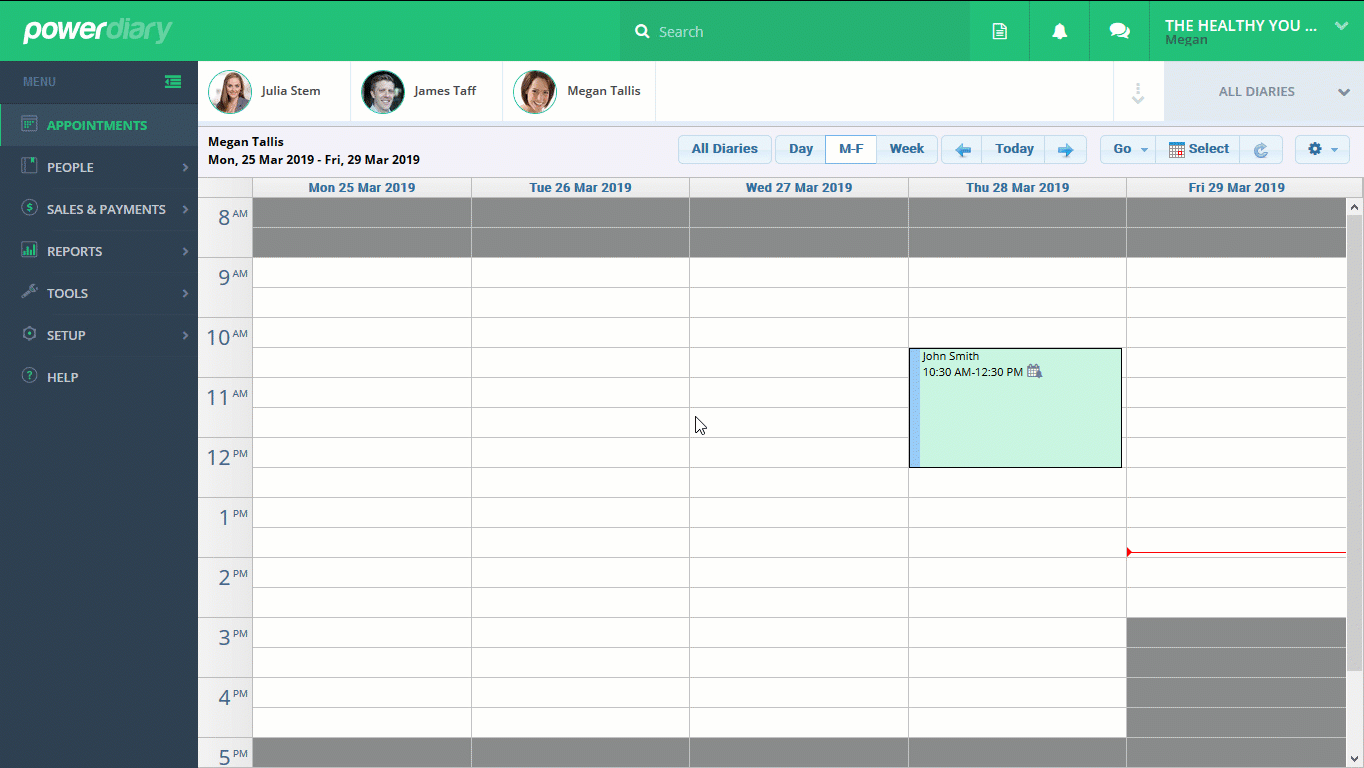Open Appointments in the sidebar
Image resolution: width=1364 pixels, height=768 pixels.
click(99, 125)
